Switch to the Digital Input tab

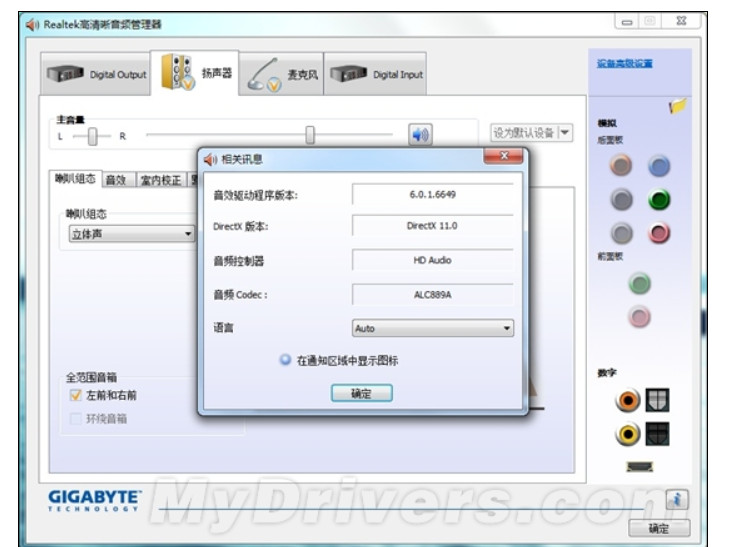(375, 74)
